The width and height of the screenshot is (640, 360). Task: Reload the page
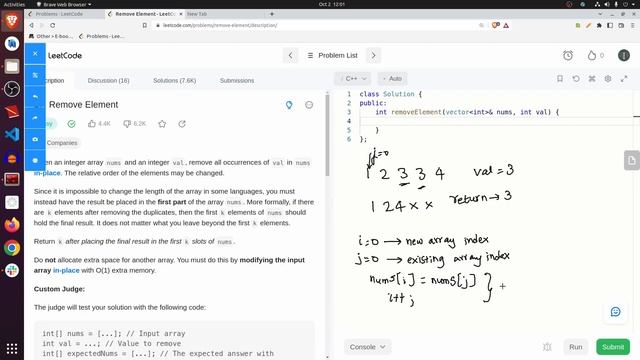tap(53, 25)
